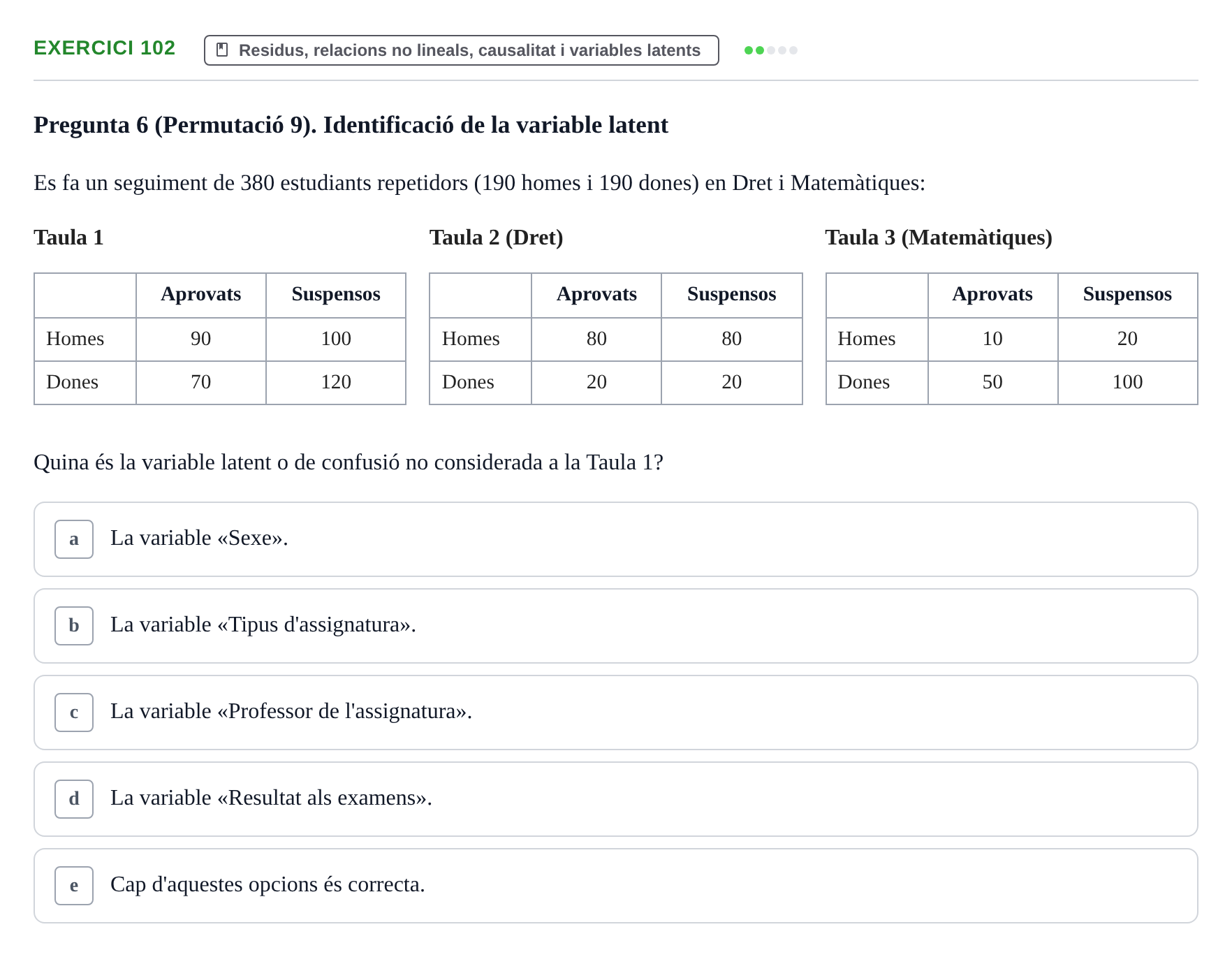The height and width of the screenshot is (957, 1232).
Task: Click the Pregunta 6 question title
Action: (x=351, y=125)
